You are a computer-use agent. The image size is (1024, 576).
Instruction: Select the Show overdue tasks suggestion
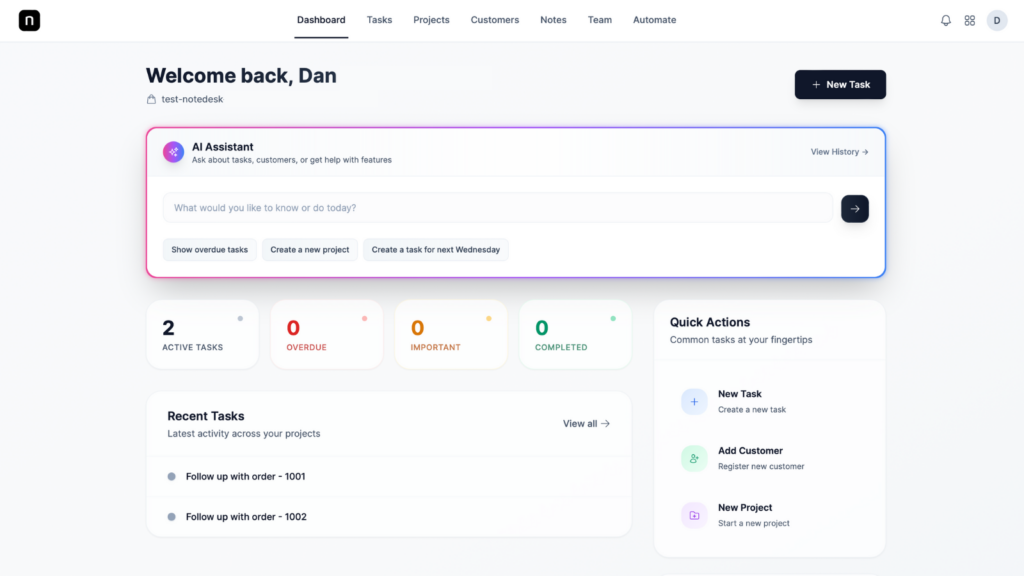[209, 249]
